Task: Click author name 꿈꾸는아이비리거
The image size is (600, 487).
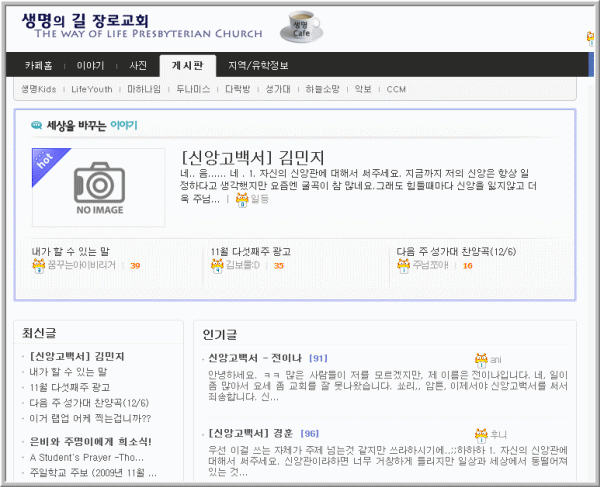Action: click(x=82, y=265)
